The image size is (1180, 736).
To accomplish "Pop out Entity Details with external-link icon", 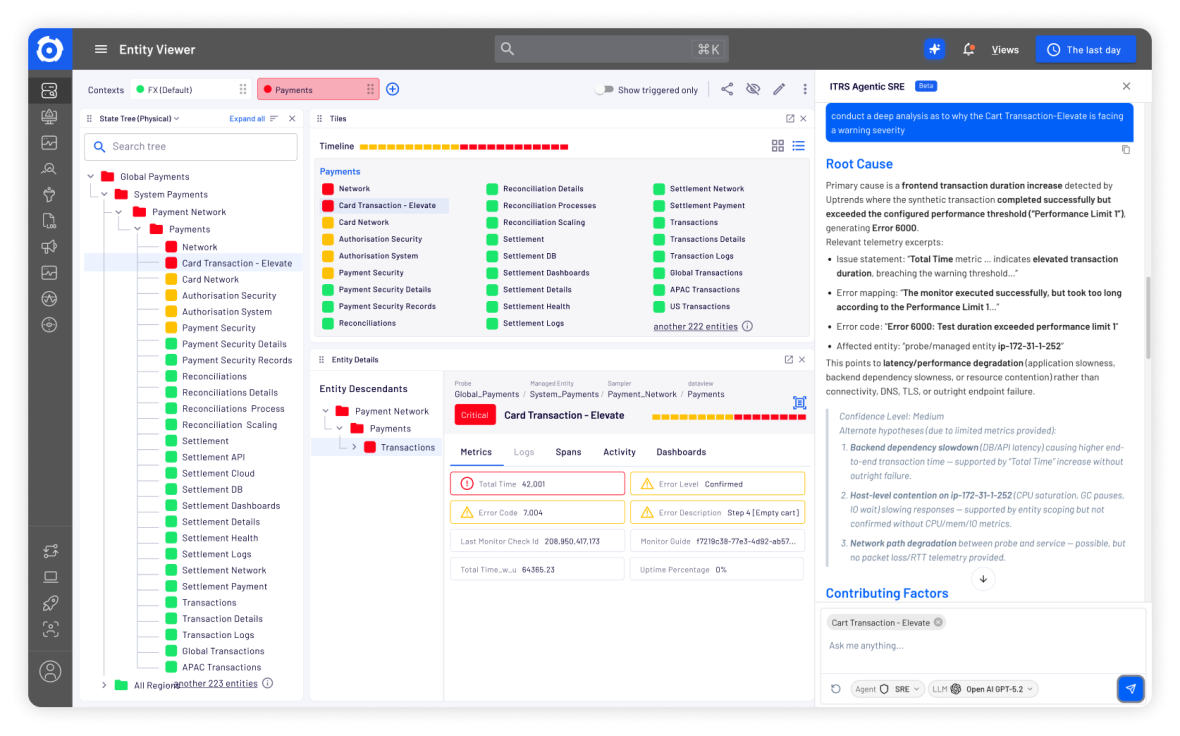I will (789, 359).
